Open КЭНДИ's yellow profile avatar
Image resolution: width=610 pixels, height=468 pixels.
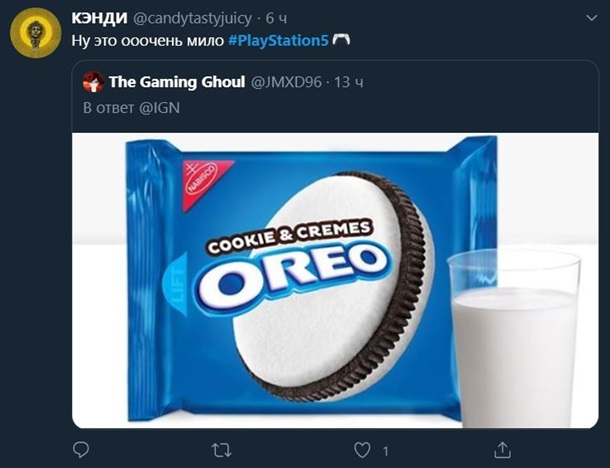click(34, 34)
